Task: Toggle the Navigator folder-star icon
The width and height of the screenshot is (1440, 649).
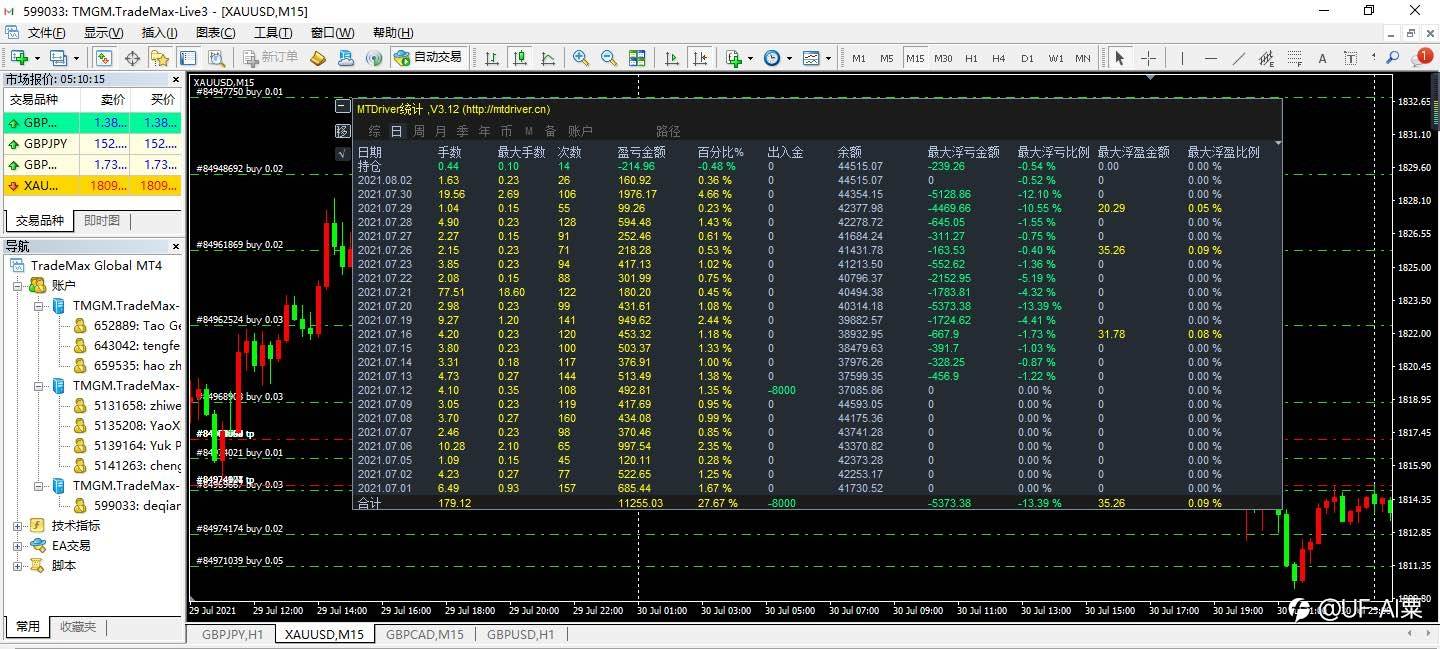Action: pos(160,58)
